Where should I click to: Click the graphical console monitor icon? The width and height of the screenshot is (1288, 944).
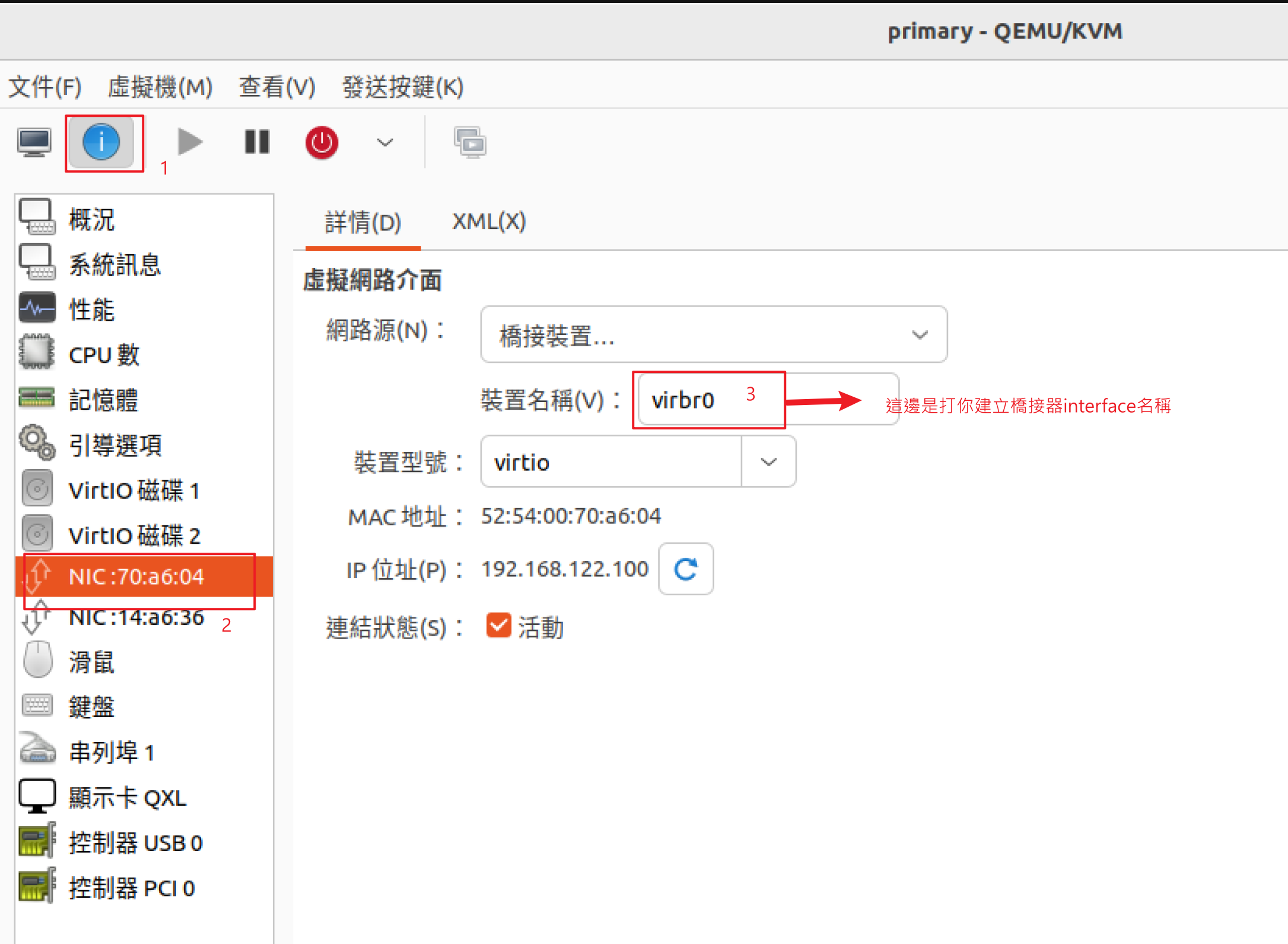point(34,142)
